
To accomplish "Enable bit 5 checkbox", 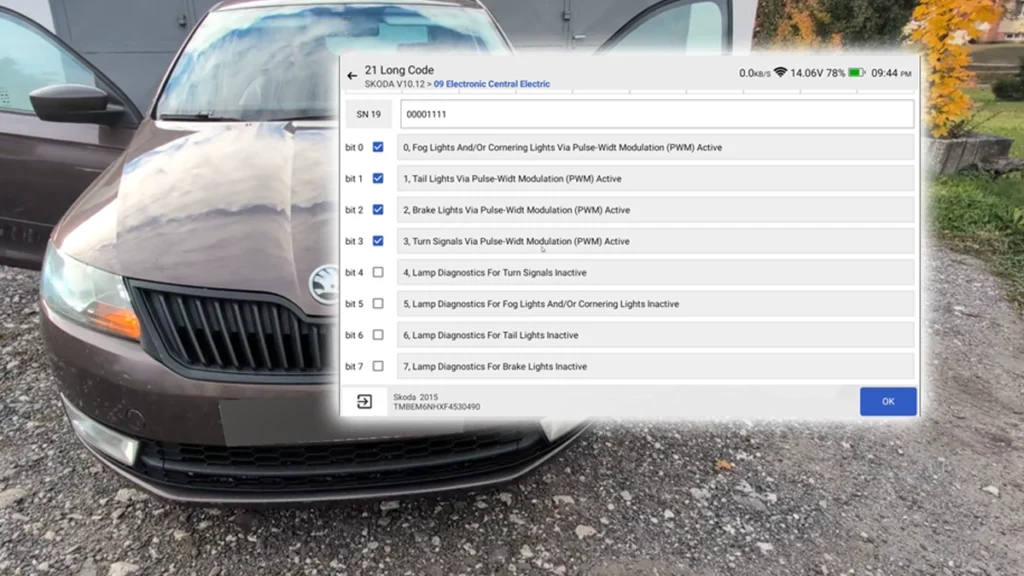I will coord(378,304).
